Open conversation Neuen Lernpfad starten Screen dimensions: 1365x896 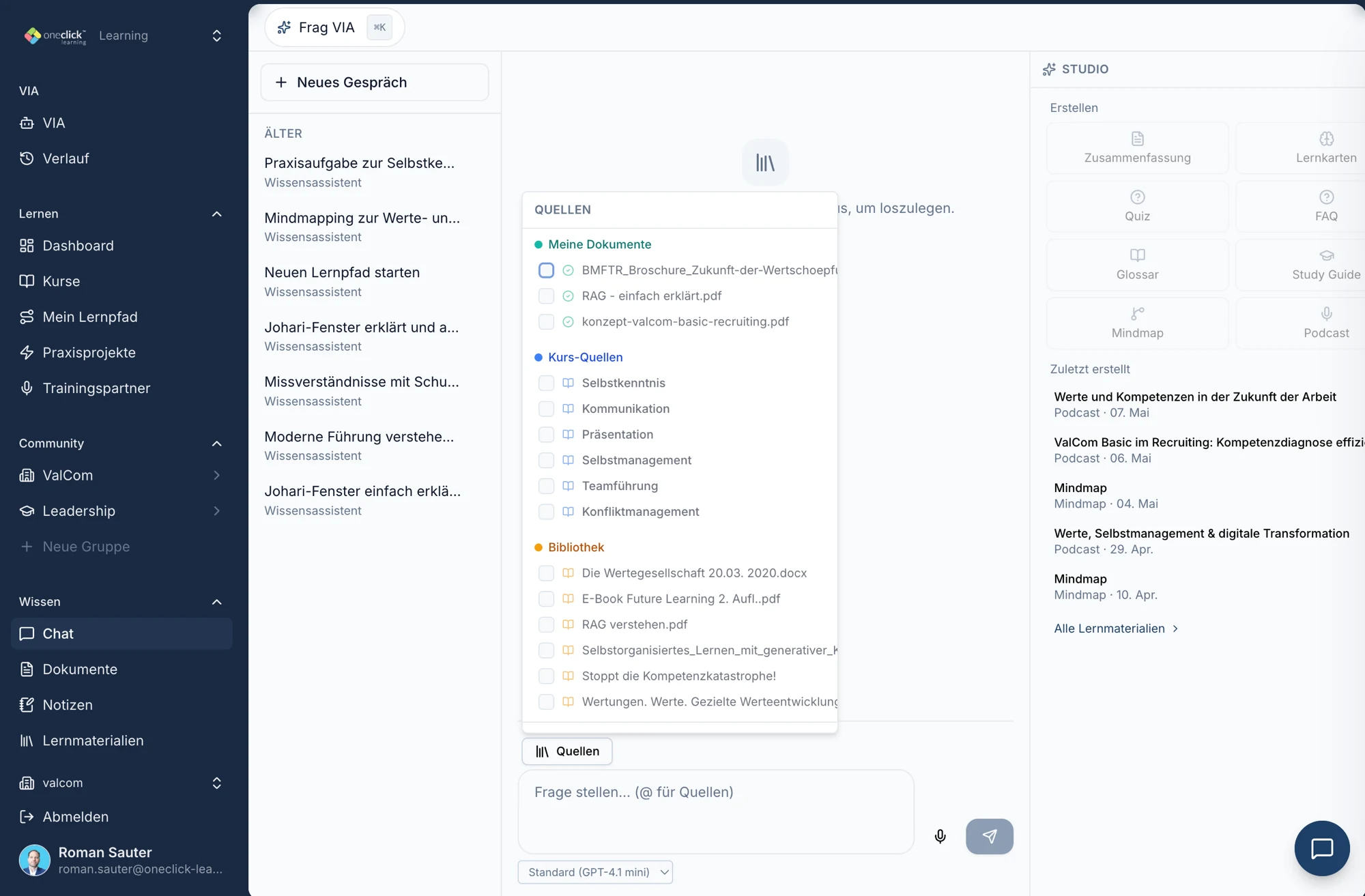(x=374, y=281)
